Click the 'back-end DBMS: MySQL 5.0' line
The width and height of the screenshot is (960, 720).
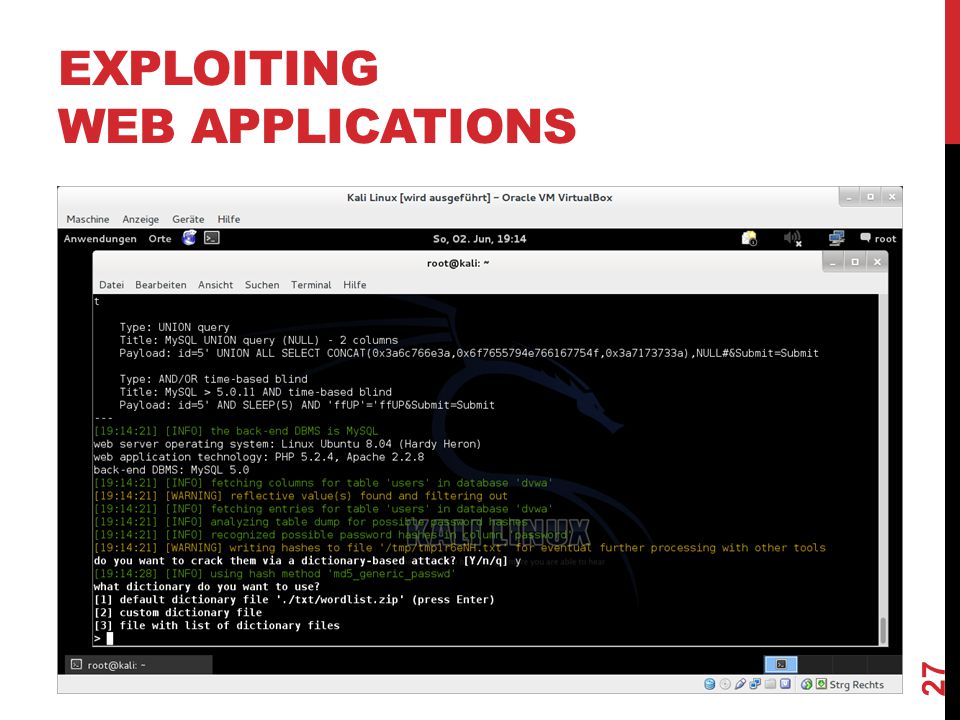point(171,470)
